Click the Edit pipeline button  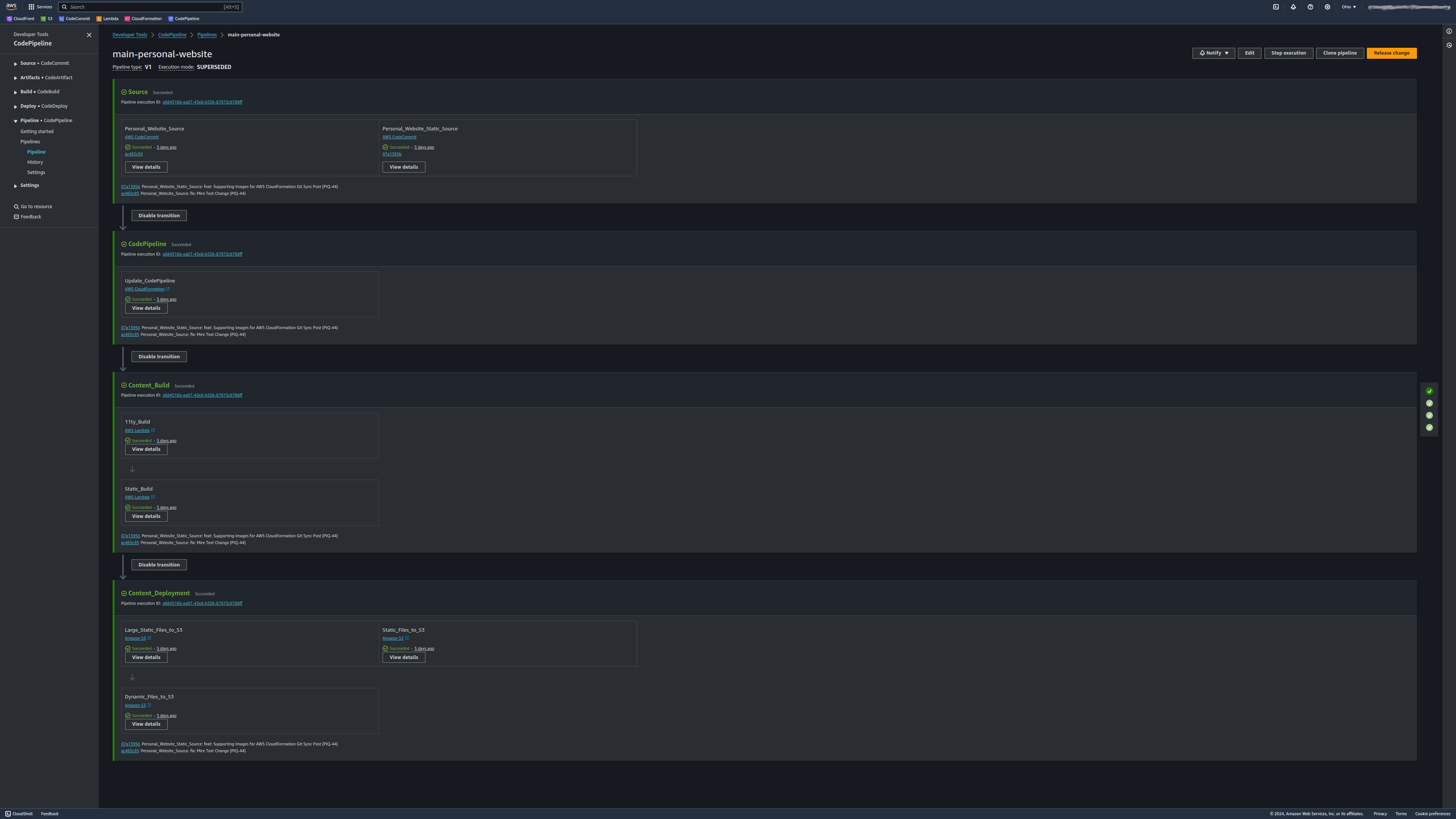pyautogui.click(x=1249, y=53)
